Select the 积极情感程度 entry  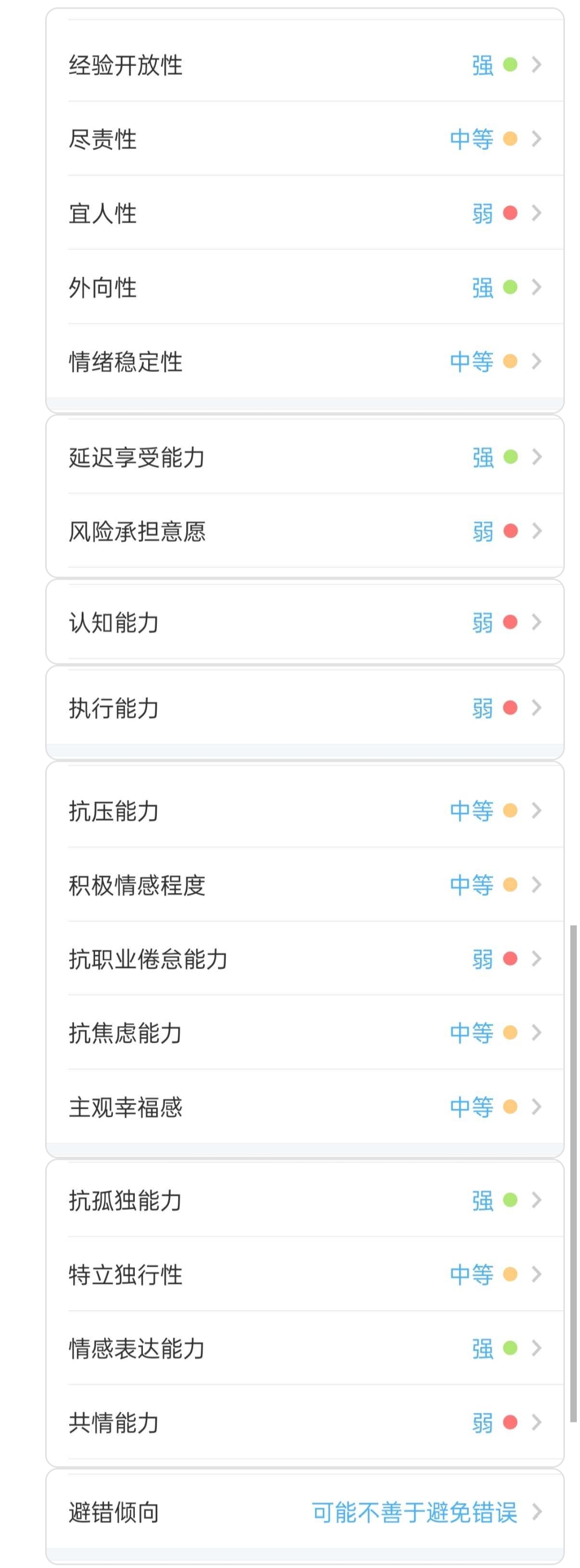point(305,884)
